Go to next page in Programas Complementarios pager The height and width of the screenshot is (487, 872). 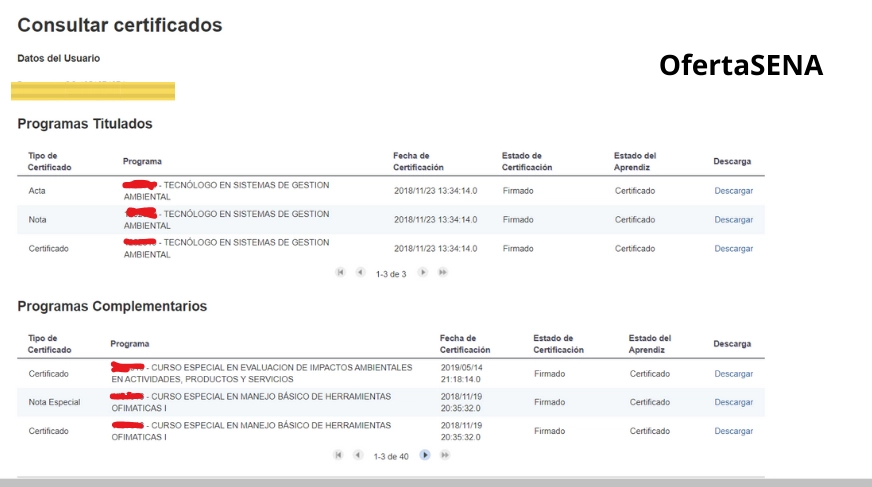click(x=425, y=455)
